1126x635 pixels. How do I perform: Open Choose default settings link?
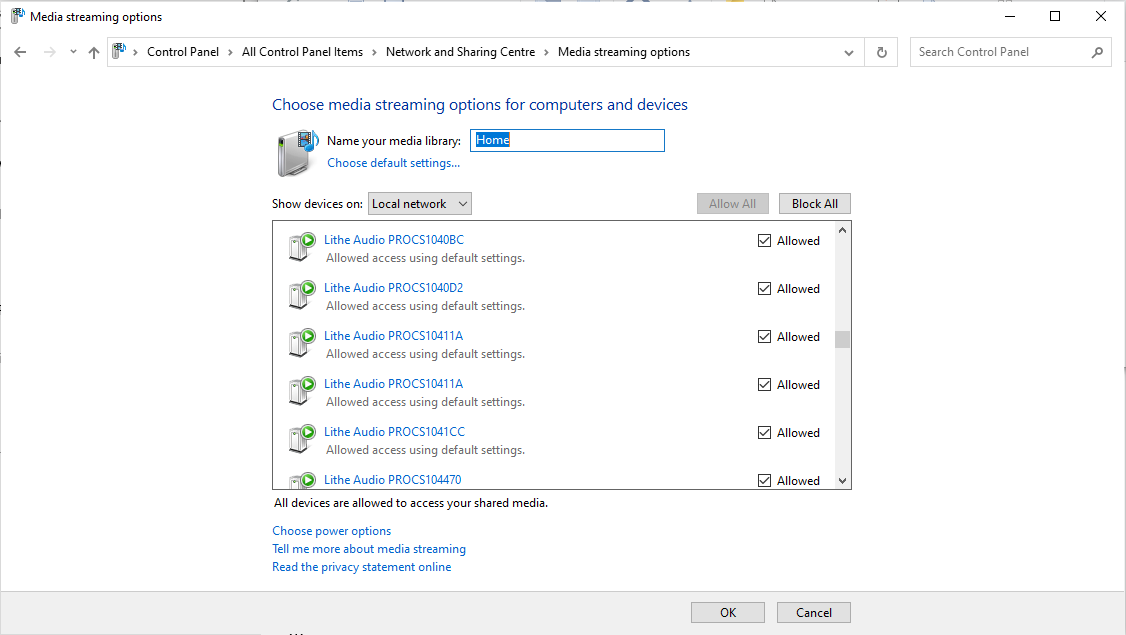coord(394,163)
